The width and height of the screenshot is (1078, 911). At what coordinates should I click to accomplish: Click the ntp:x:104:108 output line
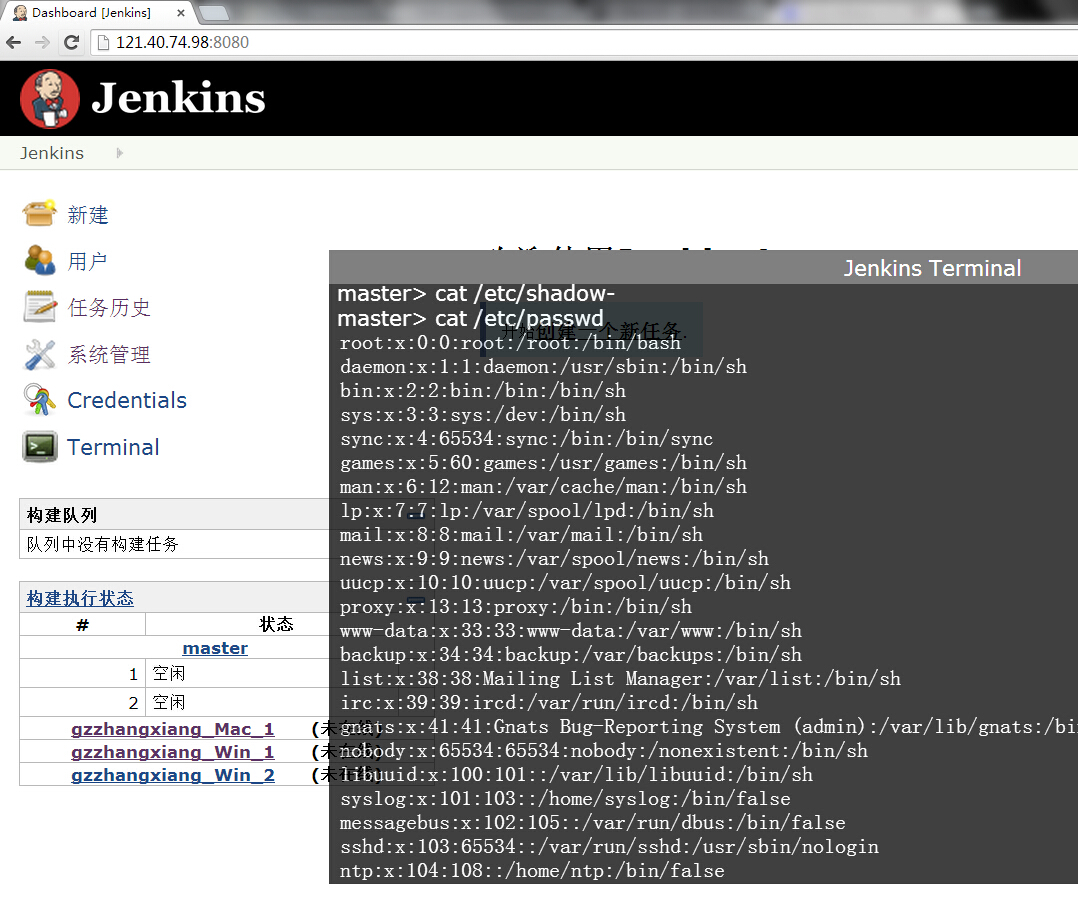pos(532,870)
